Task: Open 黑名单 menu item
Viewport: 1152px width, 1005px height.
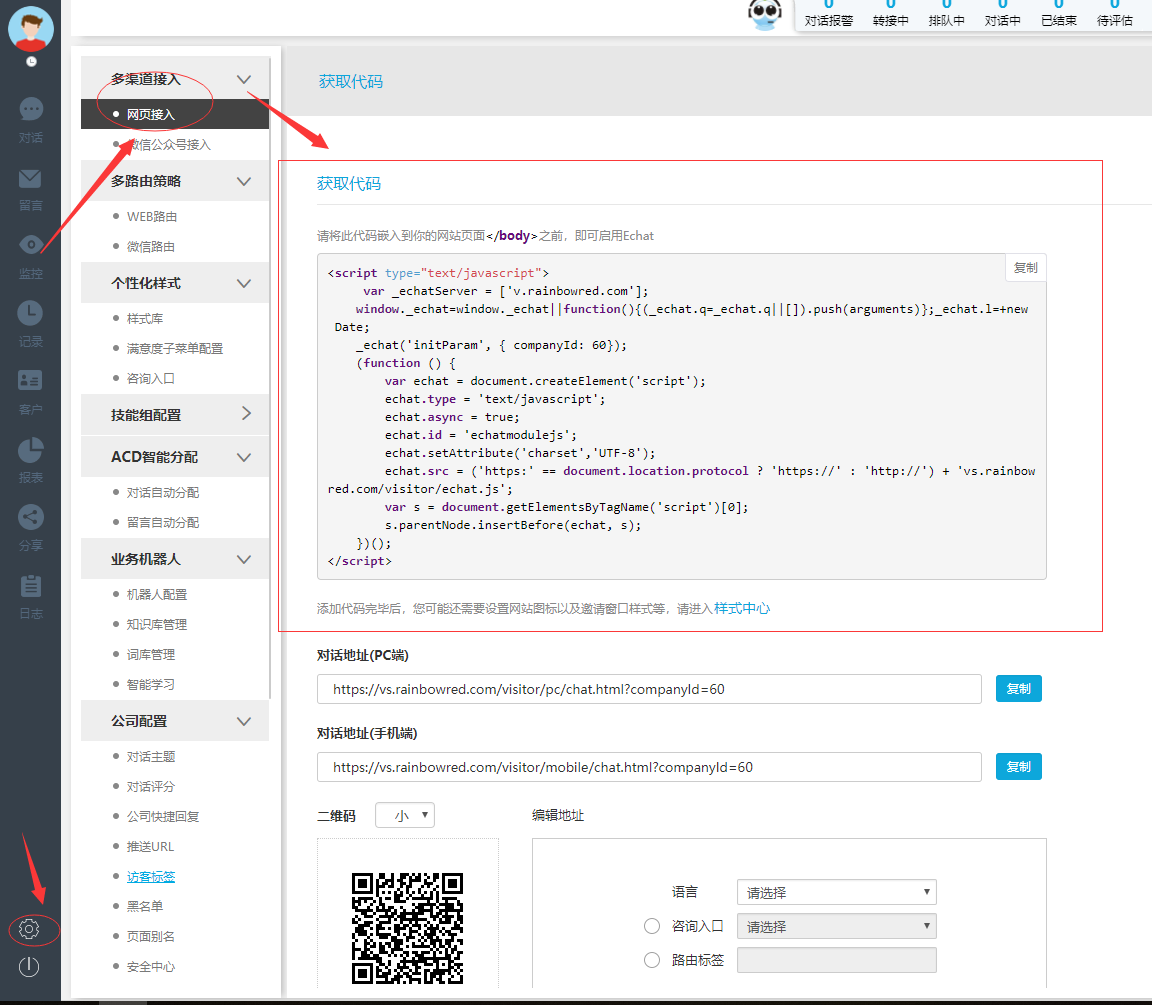Action: pos(145,907)
